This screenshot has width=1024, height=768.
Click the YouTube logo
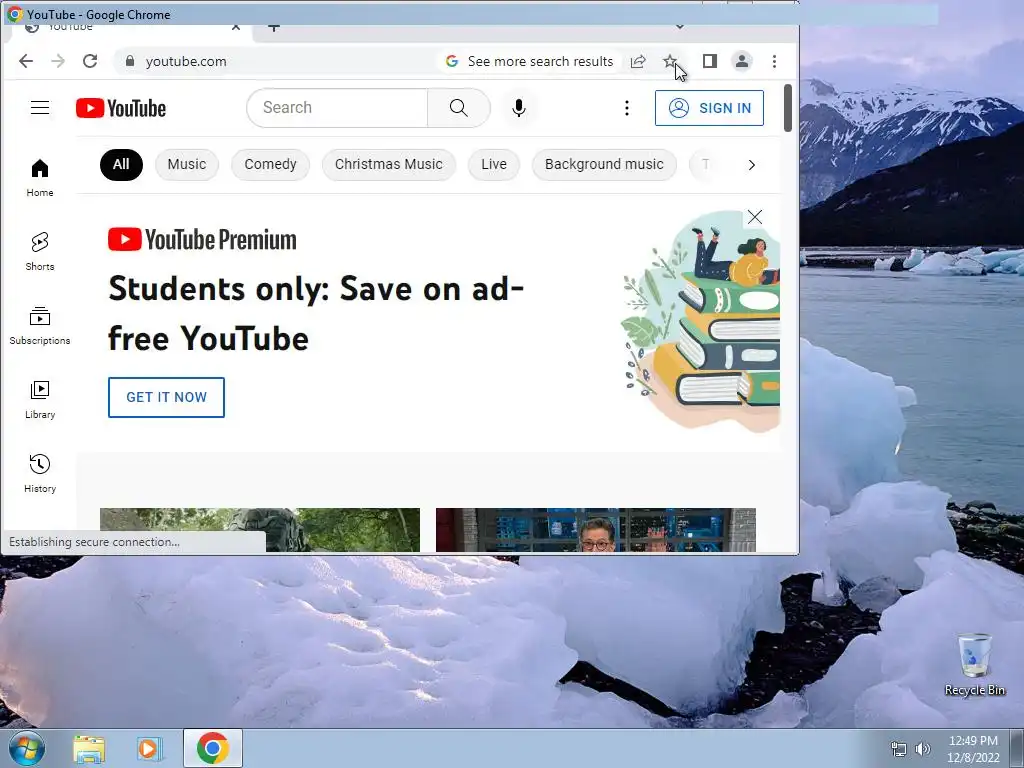click(121, 108)
